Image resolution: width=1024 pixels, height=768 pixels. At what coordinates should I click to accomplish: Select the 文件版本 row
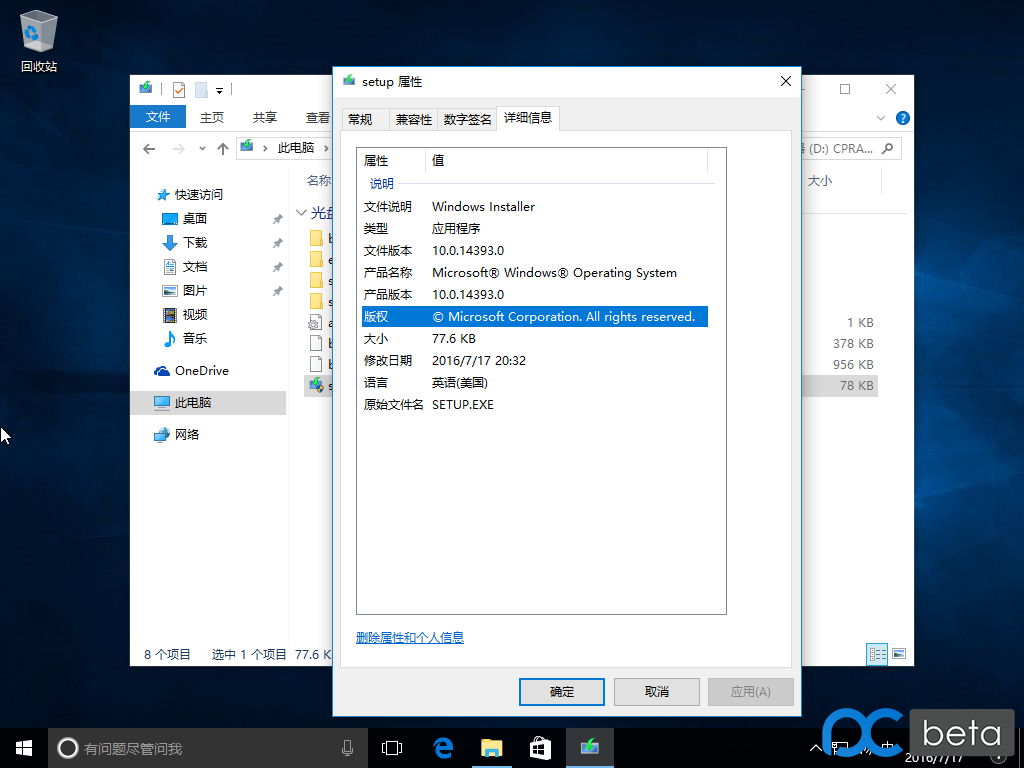(x=535, y=251)
